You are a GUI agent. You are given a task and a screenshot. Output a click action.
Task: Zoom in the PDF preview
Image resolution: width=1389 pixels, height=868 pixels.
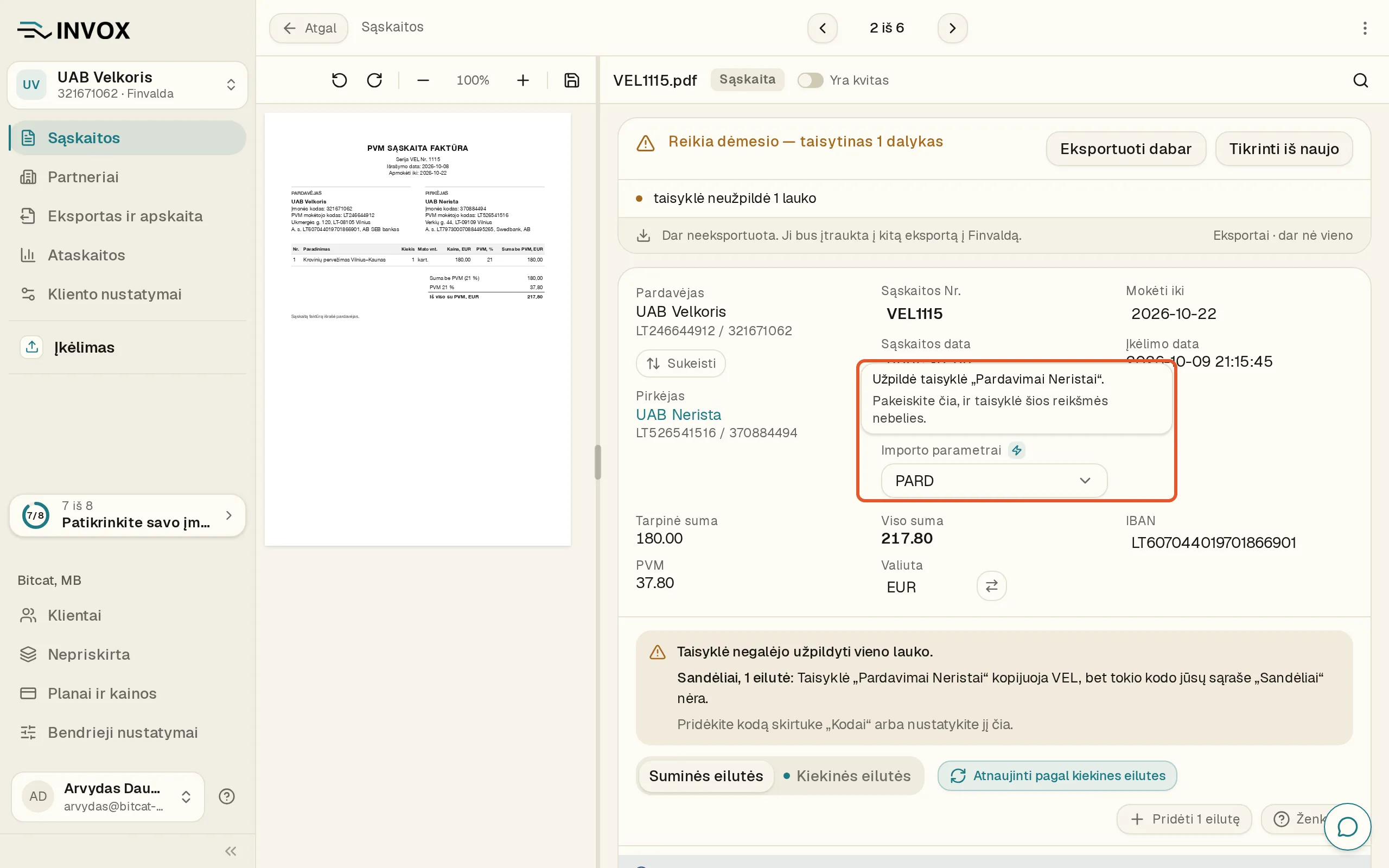[x=523, y=80]
